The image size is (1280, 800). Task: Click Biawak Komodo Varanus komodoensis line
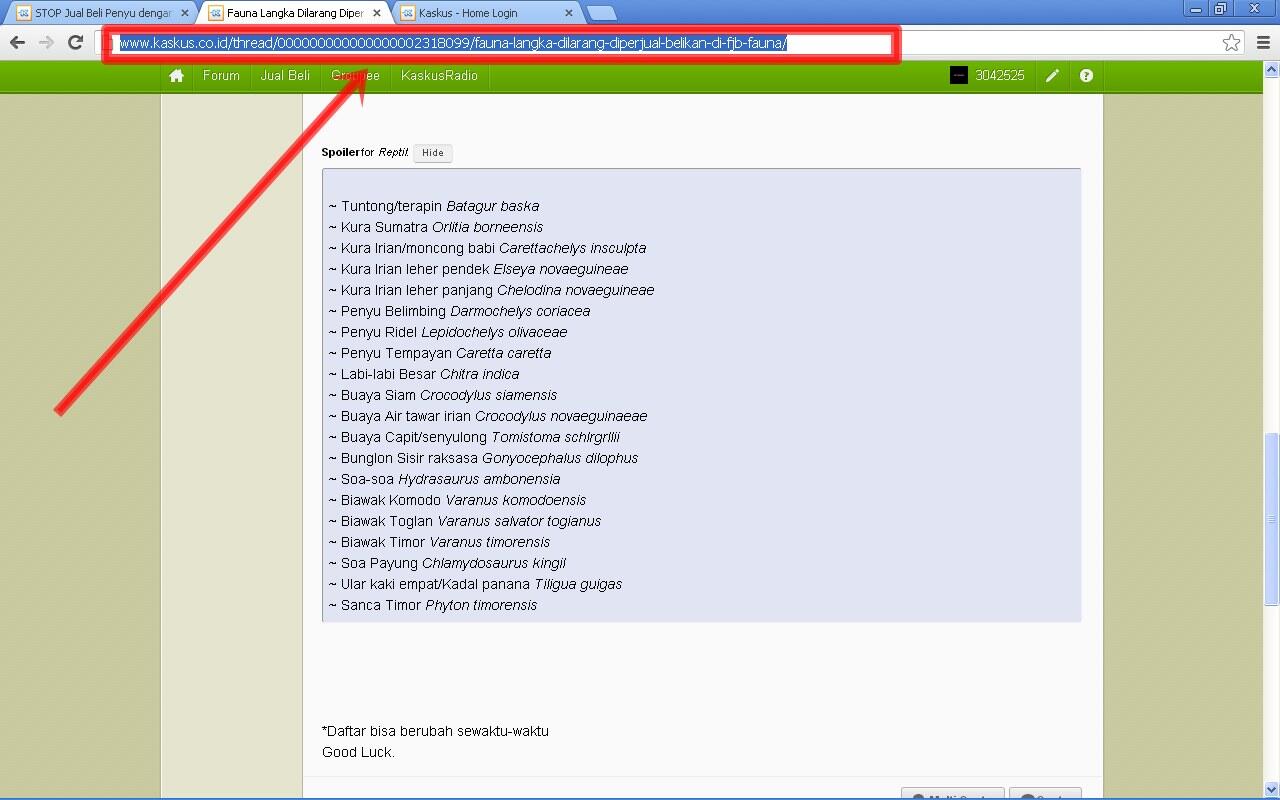tap(457, 500)
